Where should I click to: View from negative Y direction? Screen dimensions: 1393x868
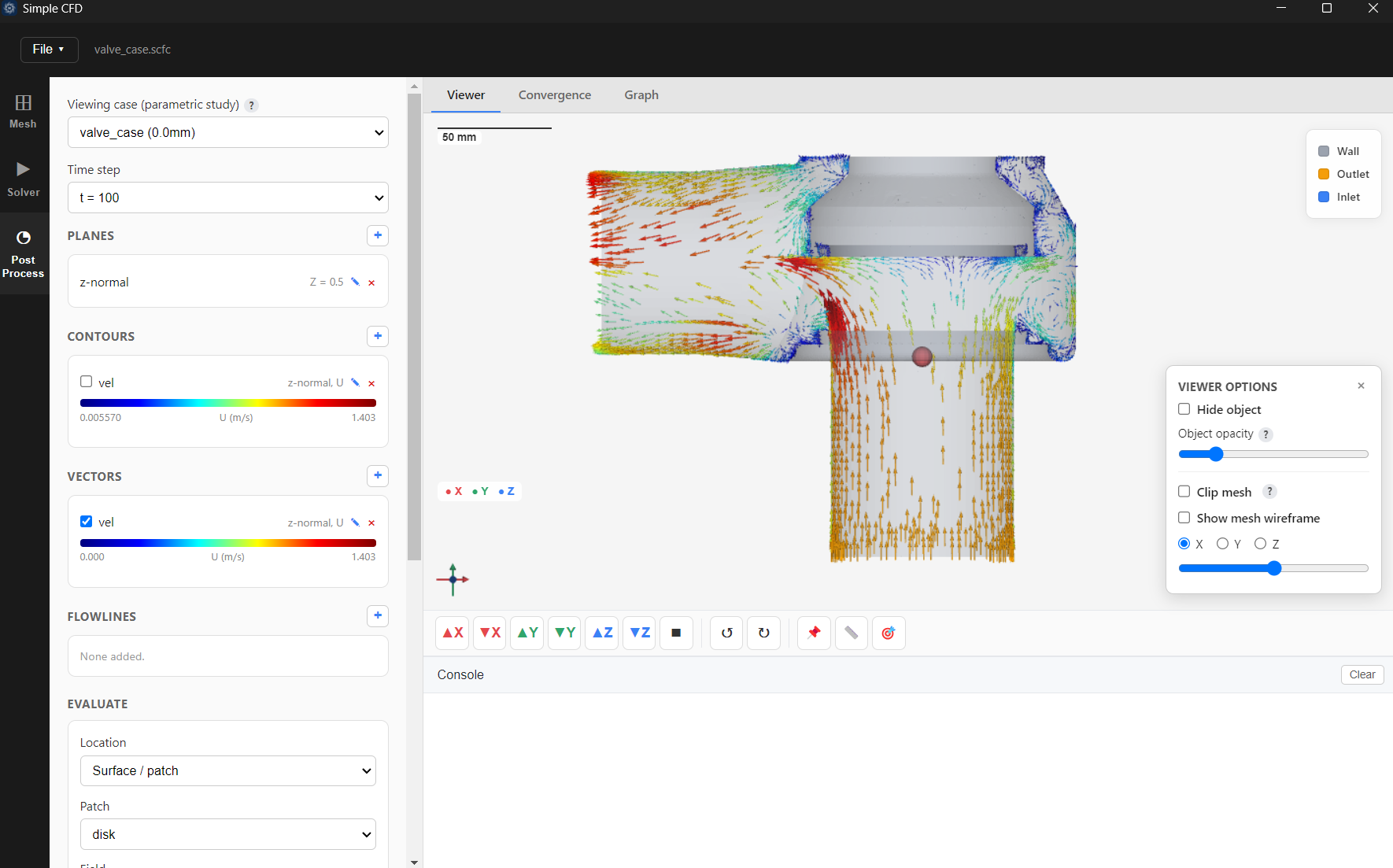[564, 633]
